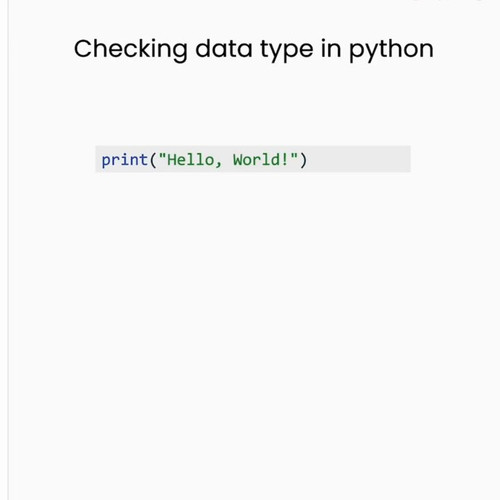Click the letter "W" in World!
Image resolution: width=500 pixels, height=500 pixels.
coord(237,160)
